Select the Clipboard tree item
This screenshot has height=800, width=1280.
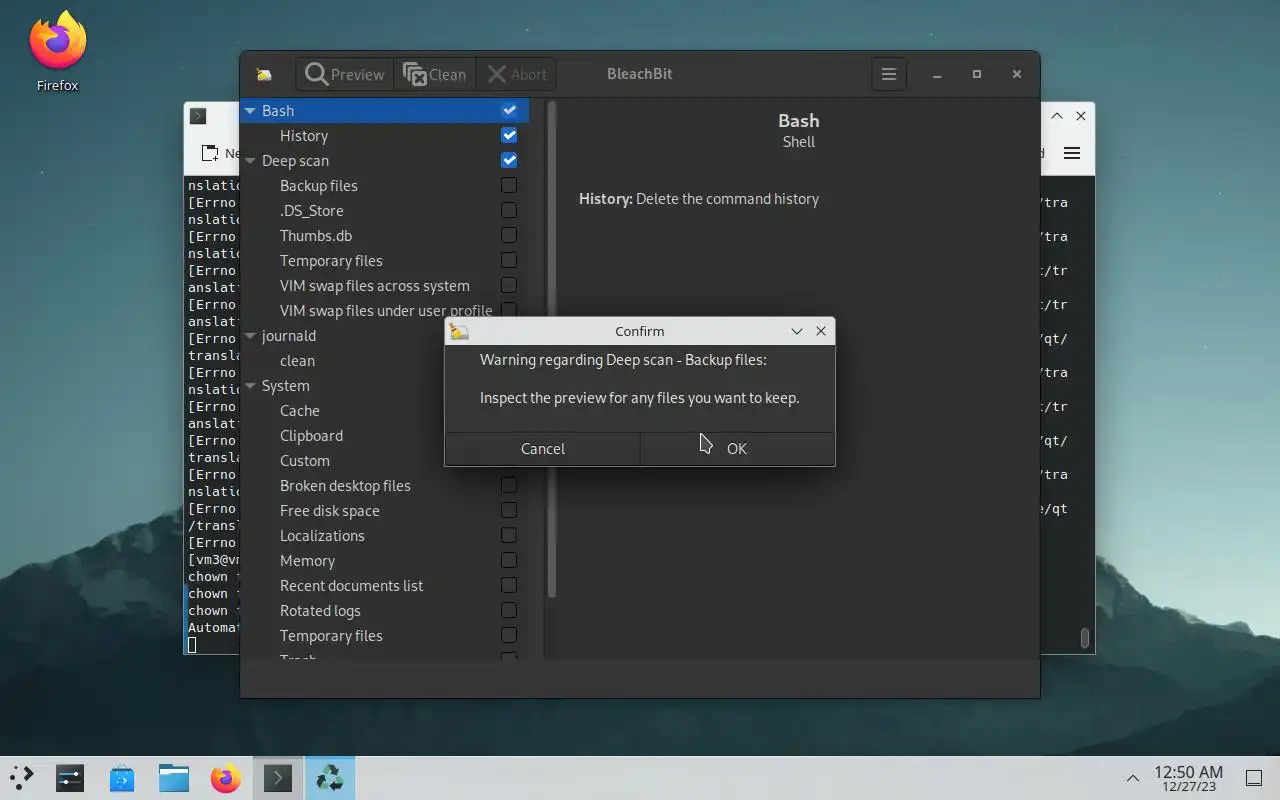point(311,435)
